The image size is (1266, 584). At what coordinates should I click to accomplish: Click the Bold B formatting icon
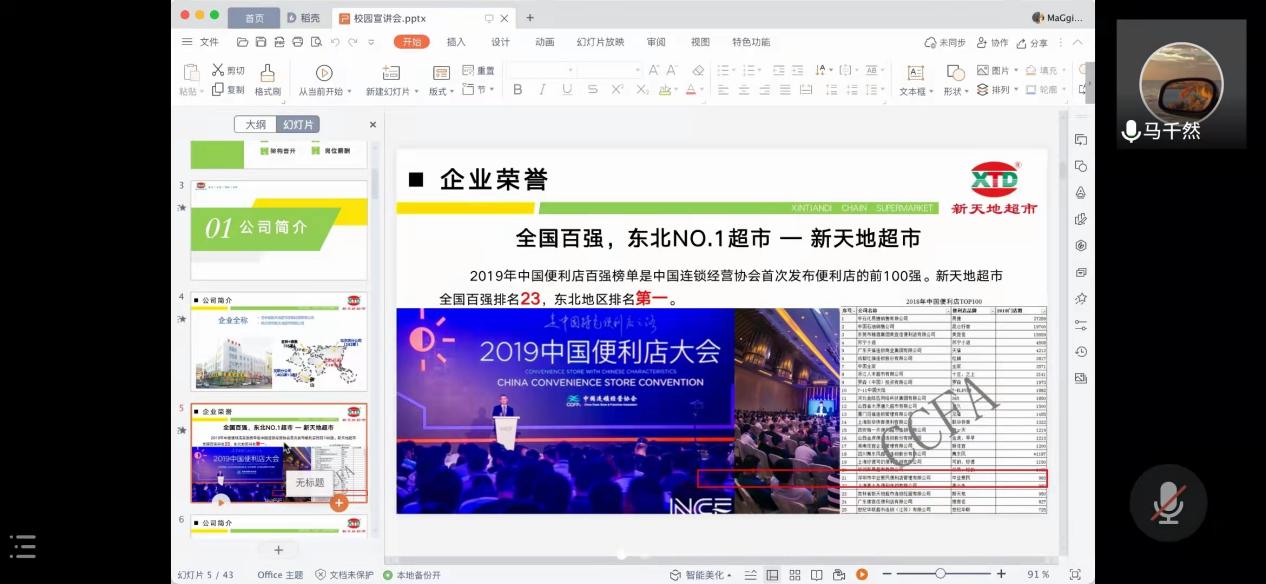517,90
